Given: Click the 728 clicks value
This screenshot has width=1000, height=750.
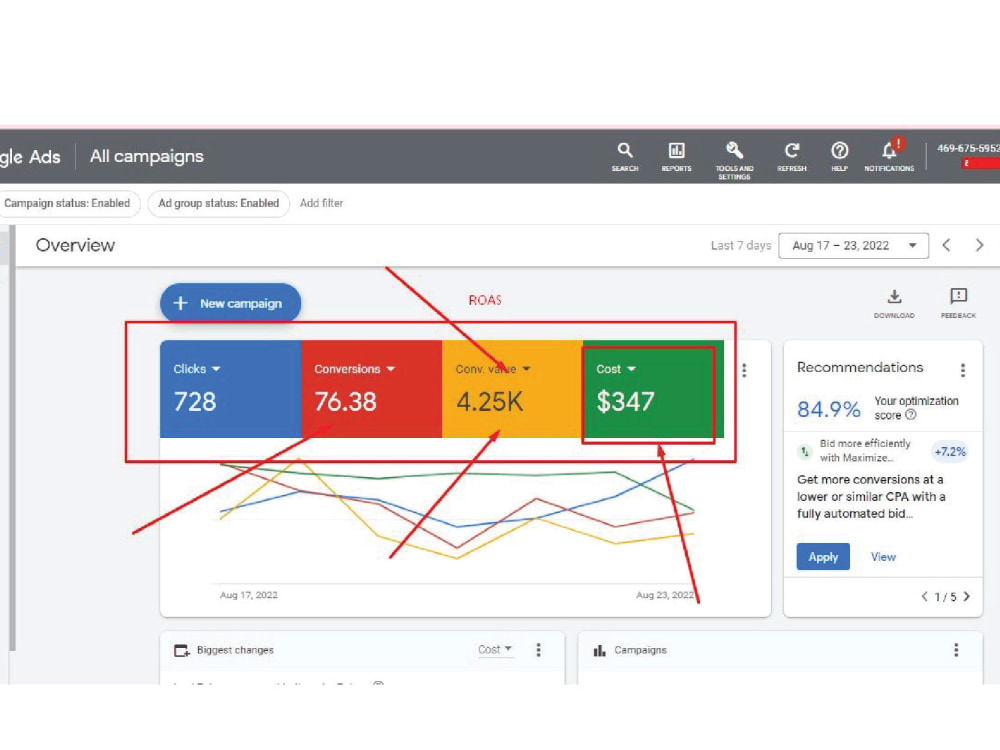Looking at the screenshot, I should [195, 402].
